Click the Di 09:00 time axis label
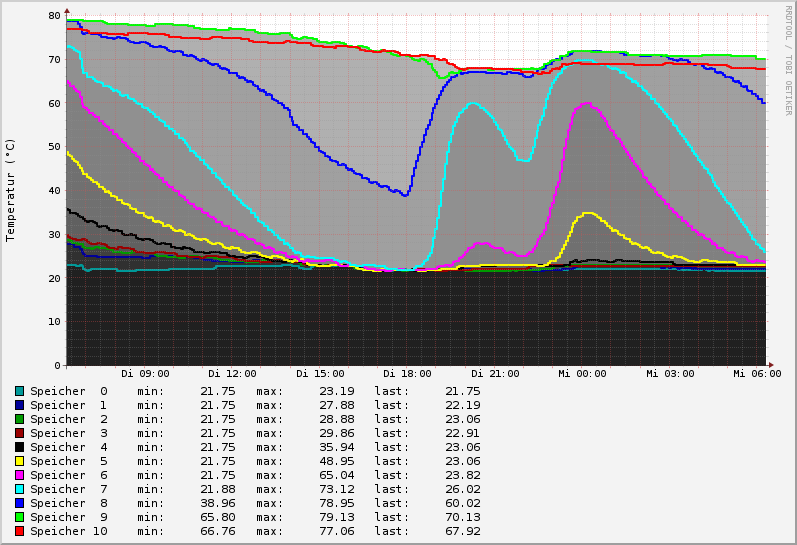 tap(145, 374)
